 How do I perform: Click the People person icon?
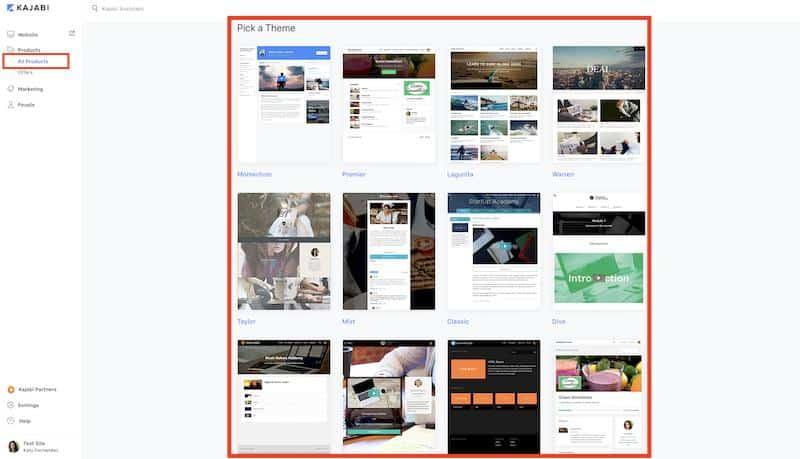pyautogui.click(x=11, y=105)
